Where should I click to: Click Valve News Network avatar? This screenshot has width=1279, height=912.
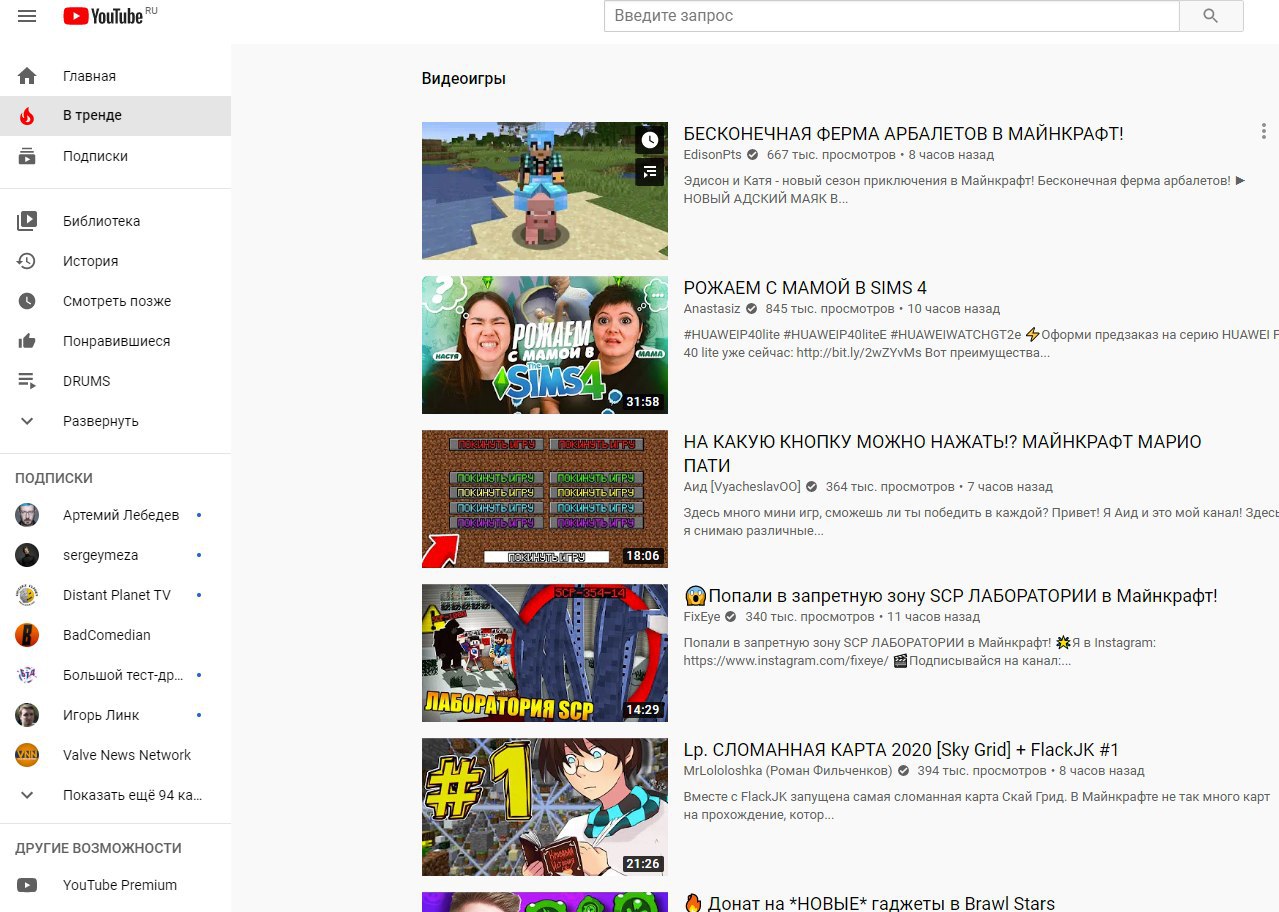[x=27, y=755]
